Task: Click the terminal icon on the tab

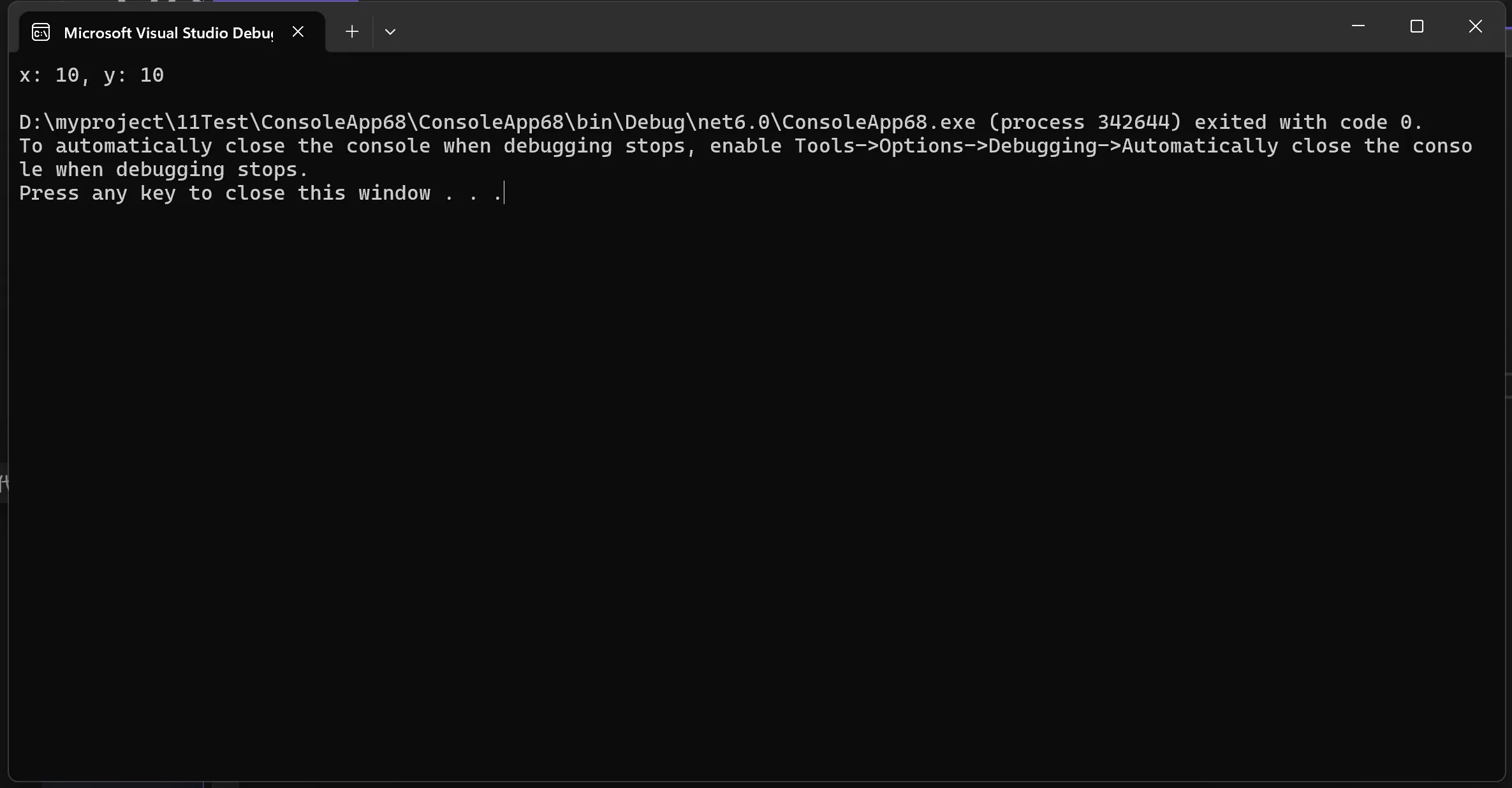Action: tap(41, 32)
